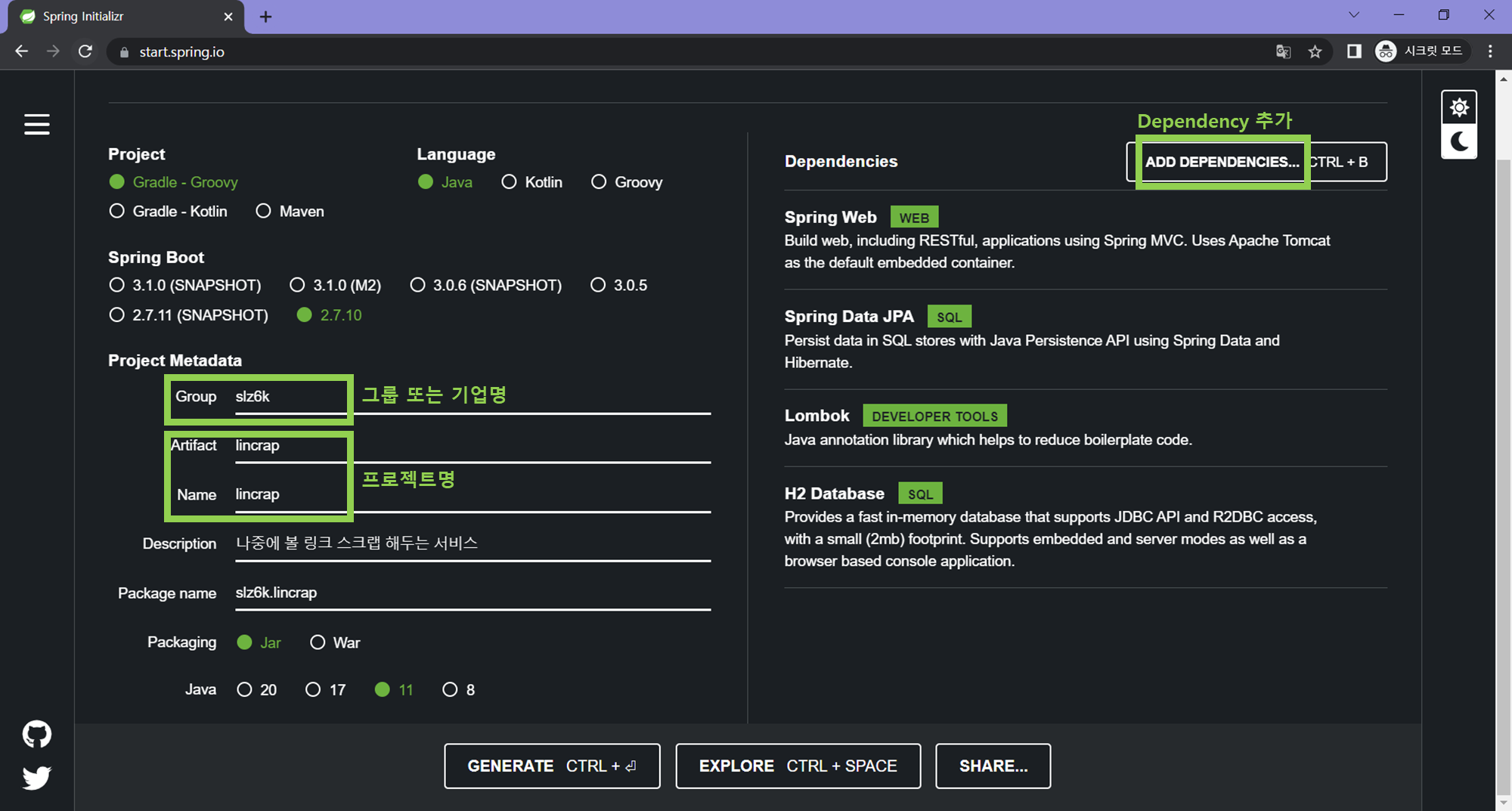Go back with the browser back arrow
The width and height of the screenshot is (1512, 811).
point(22,51)
